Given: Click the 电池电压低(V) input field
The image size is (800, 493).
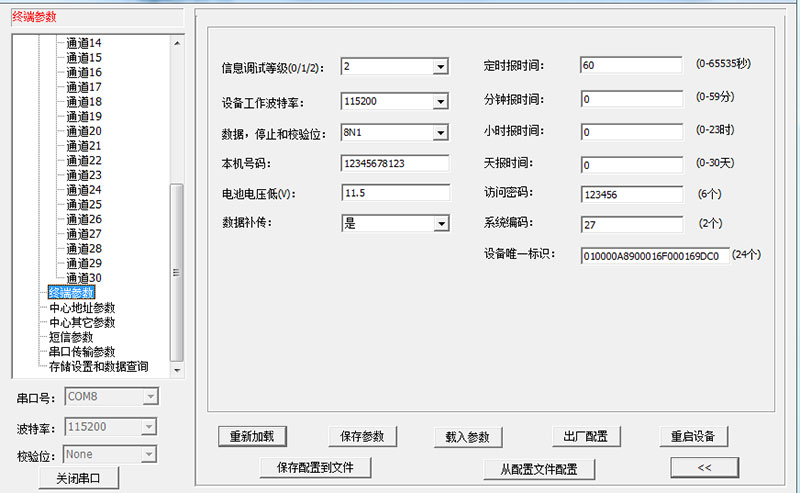Looking at the screenshot, I should pos(395,193).
